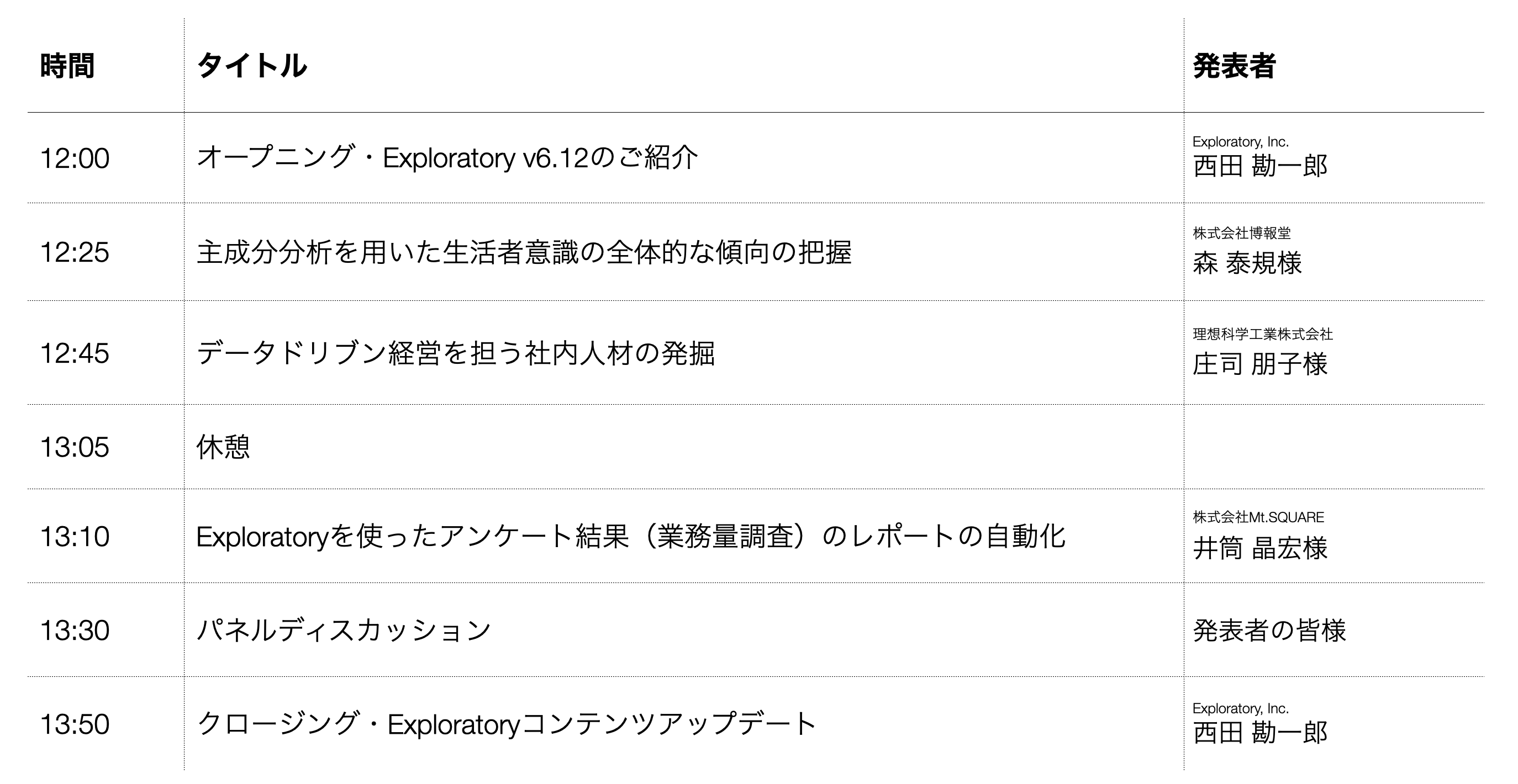The width and height of the screenshot is (1518, 784).
Task: Click presenter name 庄司 朋子様
Action: 1260,364
